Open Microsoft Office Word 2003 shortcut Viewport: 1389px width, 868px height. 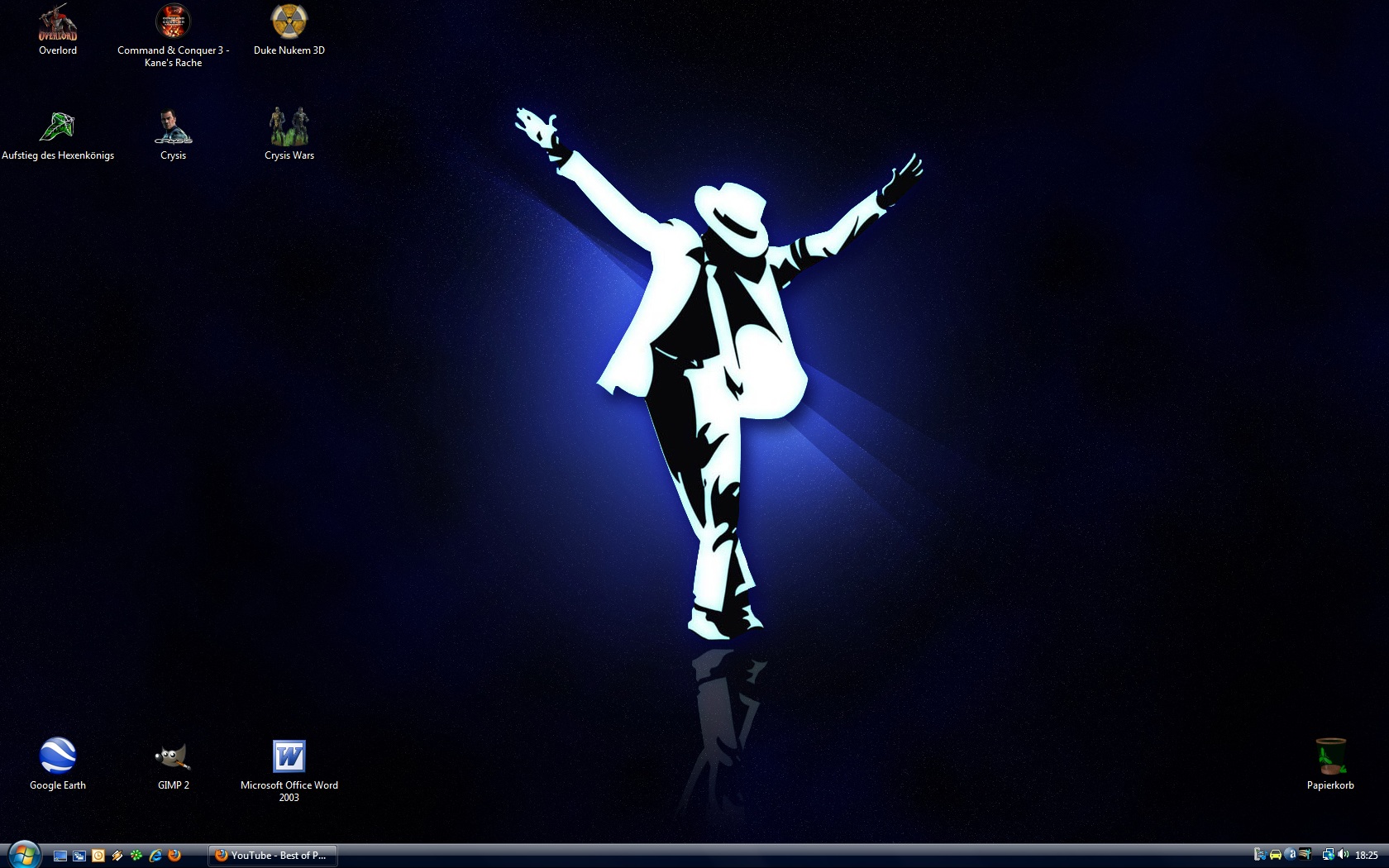coord(289,756)
